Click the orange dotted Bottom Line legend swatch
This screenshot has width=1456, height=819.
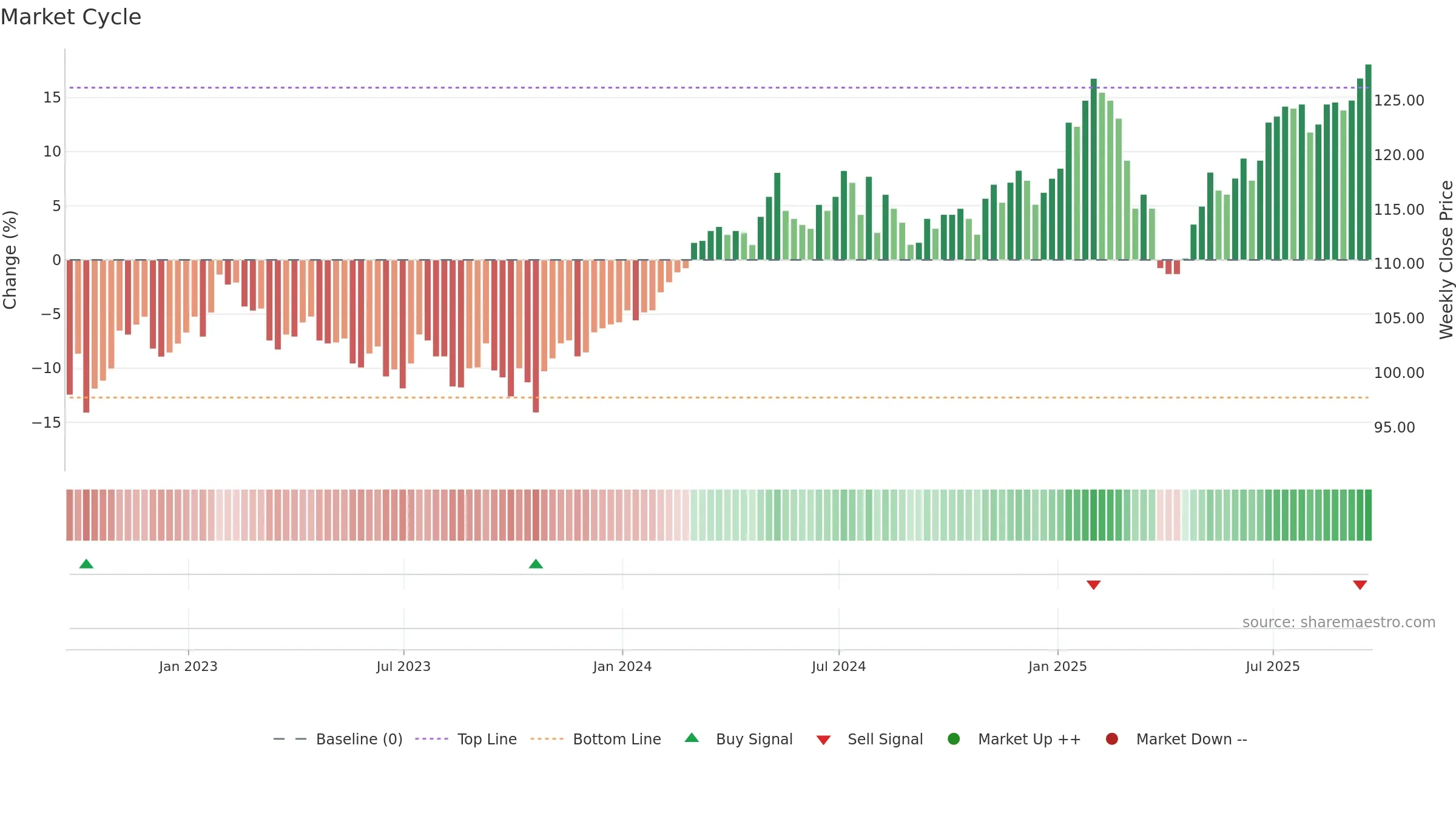pyautogui.click(x=547, y=739)
